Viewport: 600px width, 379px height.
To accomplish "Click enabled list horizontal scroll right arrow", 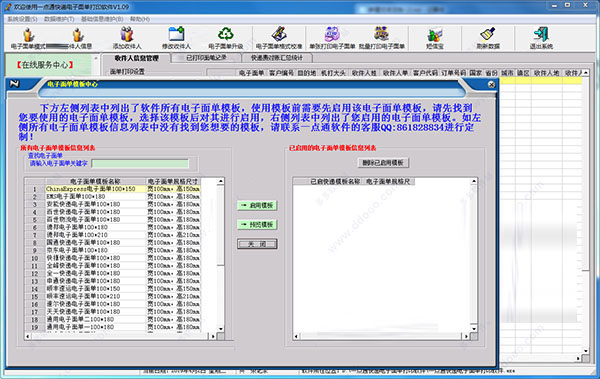I will click(x=466, y=336).
